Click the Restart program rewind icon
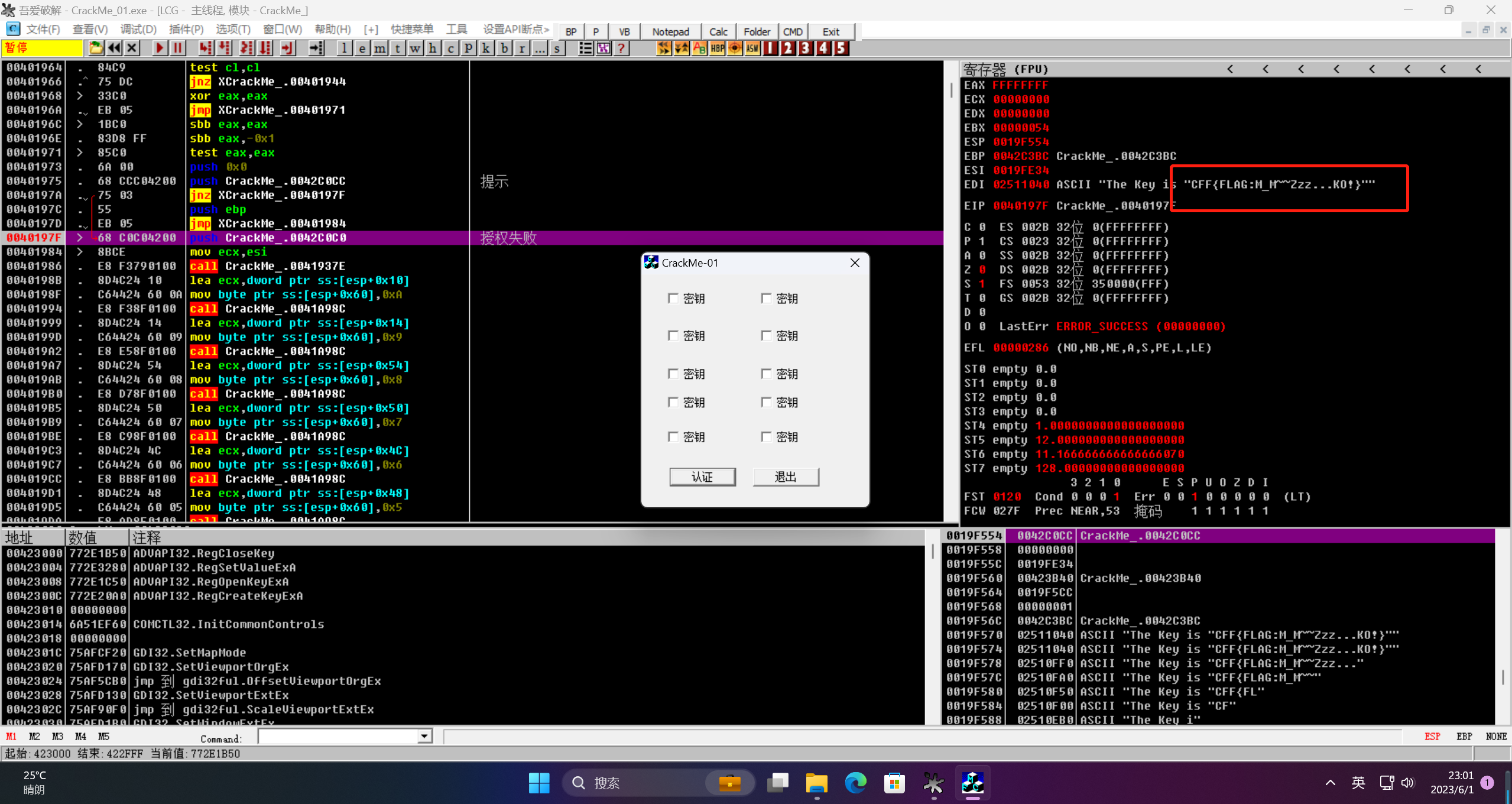This screenshot has width=1512, height=804. 114,48
